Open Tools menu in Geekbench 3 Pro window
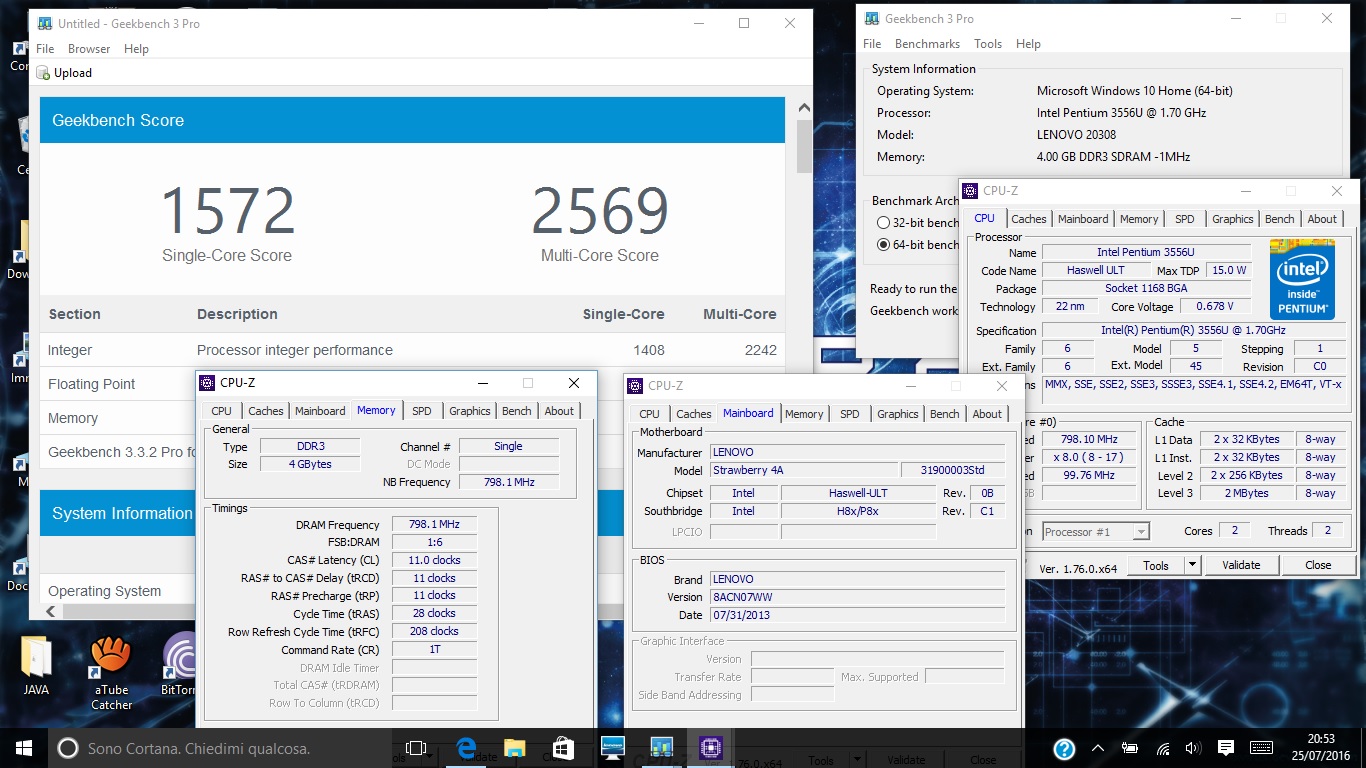1366x768 pixels. pos(988,44)
